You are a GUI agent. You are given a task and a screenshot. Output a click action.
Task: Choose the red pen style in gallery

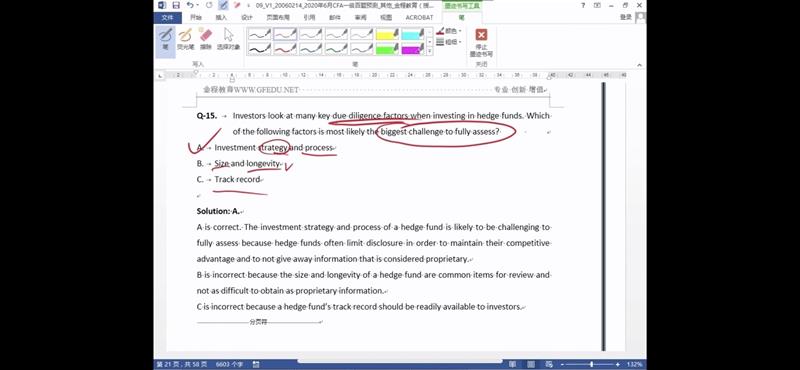pos(285,48)
